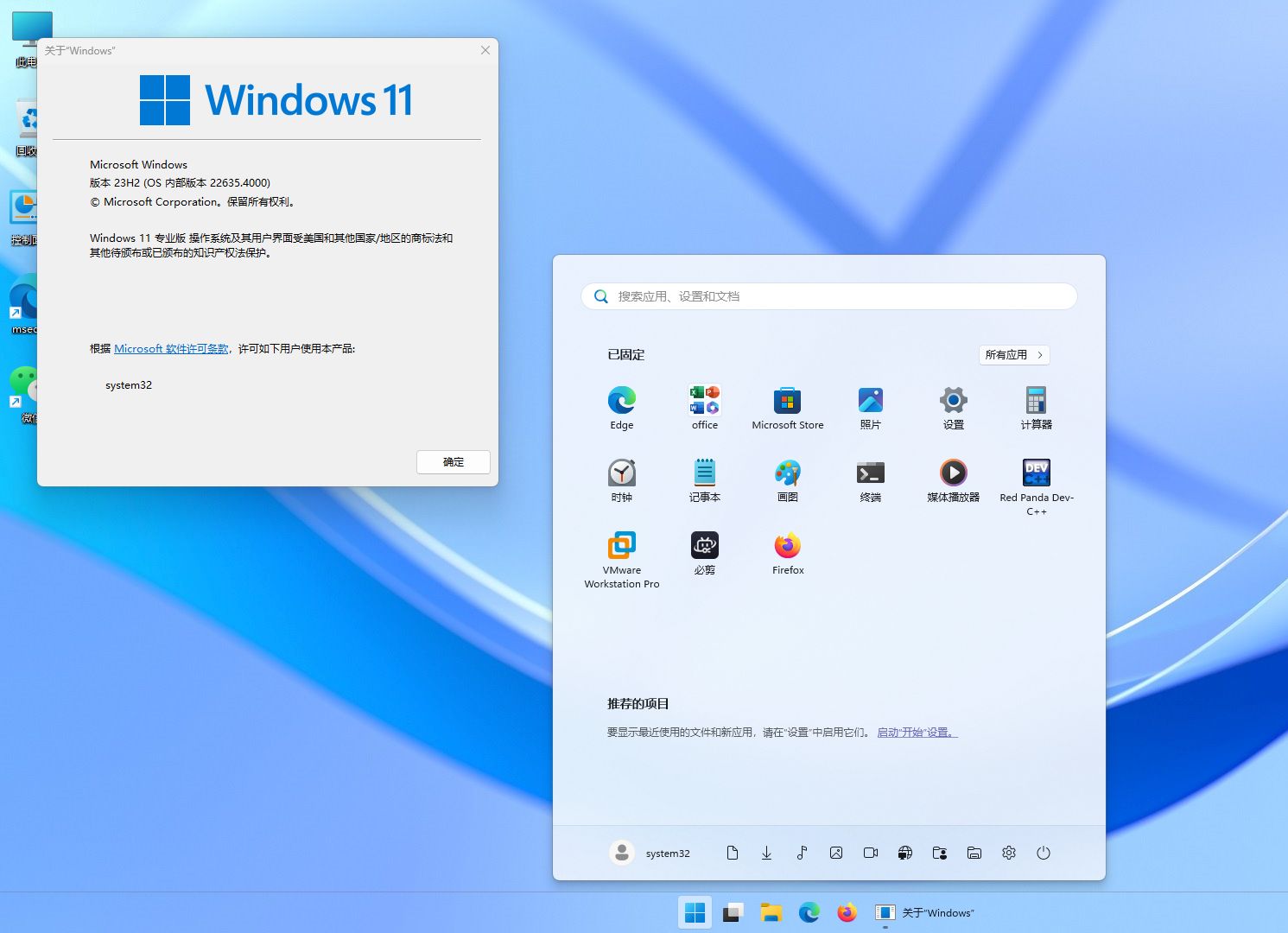1288x933 pixels.
Task: Open VMware Workstation Pro from pinned apps
Action: [621, 546]
